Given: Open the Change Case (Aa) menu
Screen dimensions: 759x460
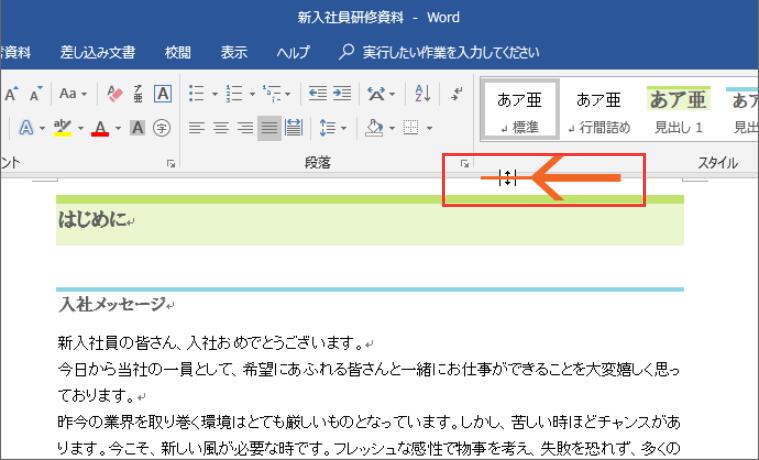Looking at the screenshot, I should pos(73,93).
